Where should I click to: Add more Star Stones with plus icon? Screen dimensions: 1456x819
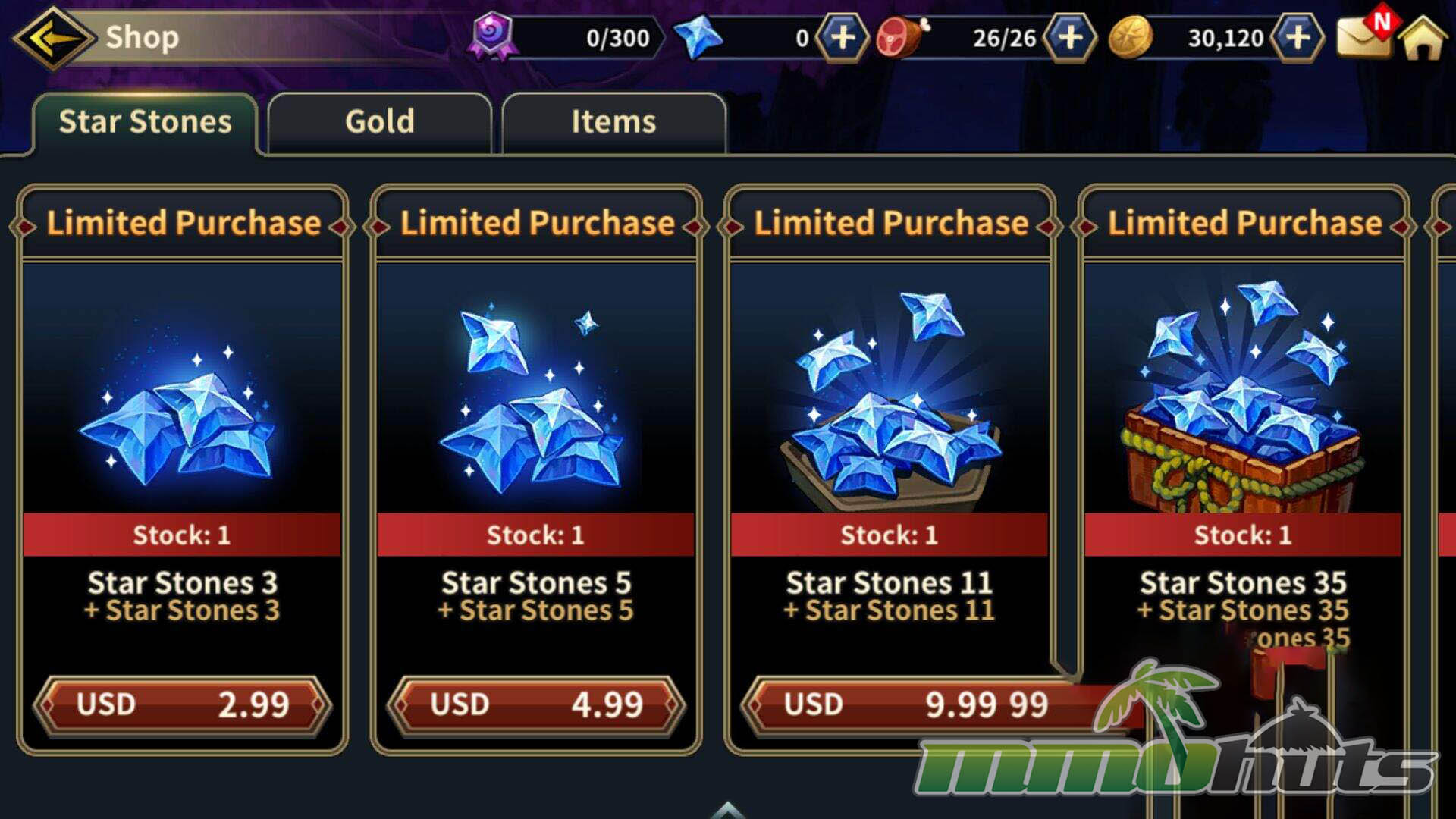(x=842, y=37)
